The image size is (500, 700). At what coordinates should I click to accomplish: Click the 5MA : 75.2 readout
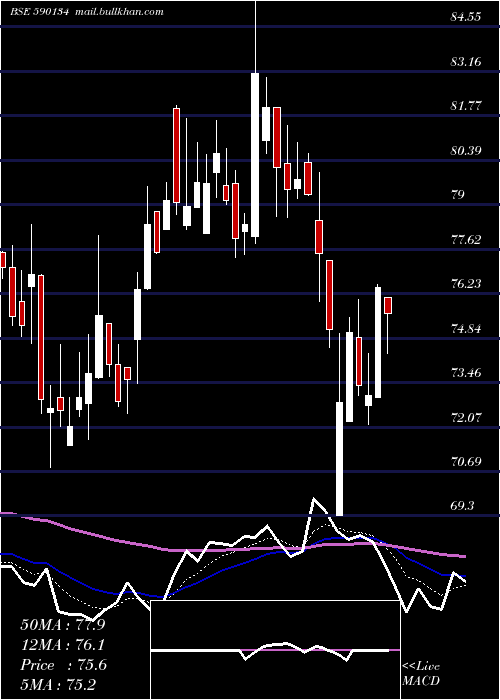tap(58, 684)
